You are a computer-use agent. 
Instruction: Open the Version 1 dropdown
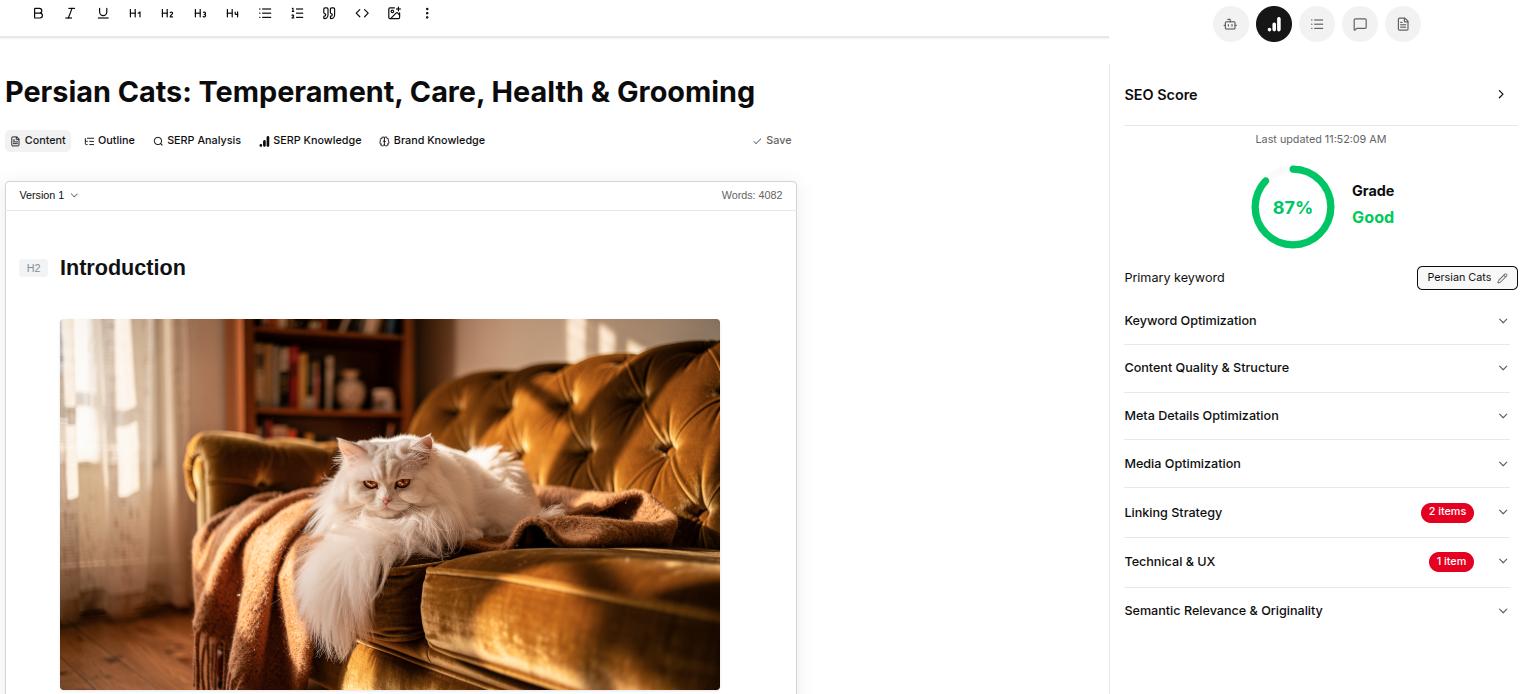click(x=49, y=195)
